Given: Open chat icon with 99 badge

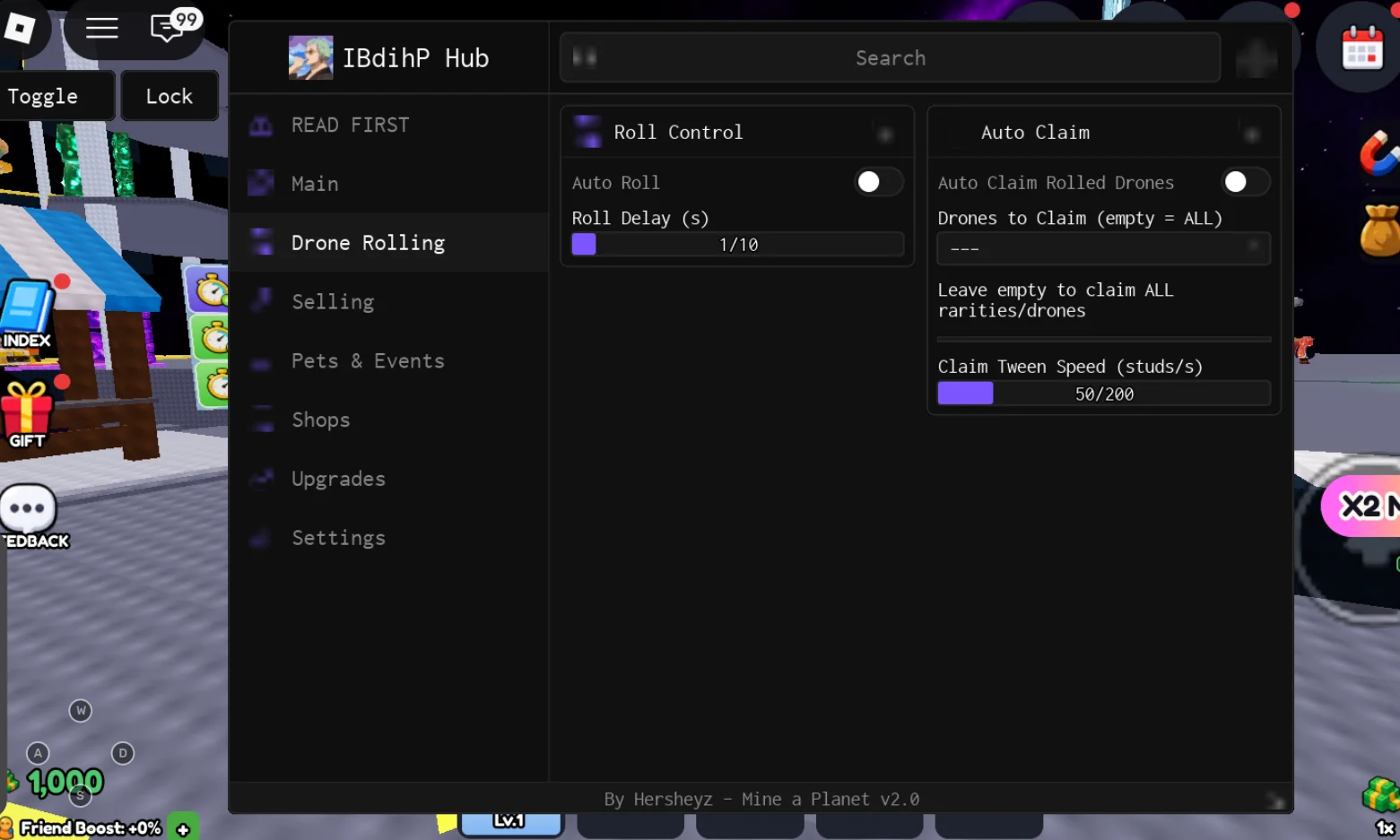Looking at the screenshot, I should click(174, 25).
